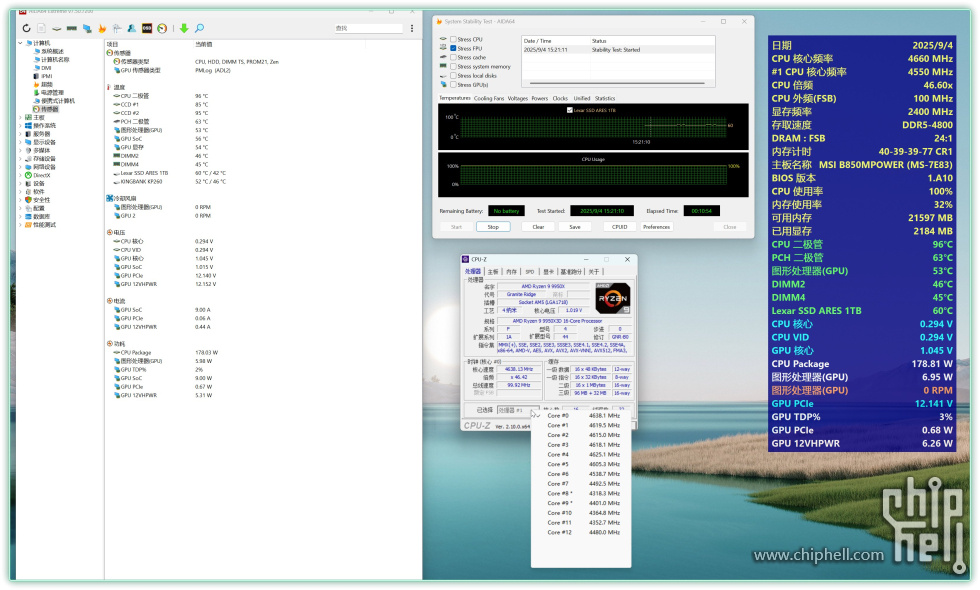Click the monitor diagnostics toolbar icon in AIDA64

(x=87, y=28)
